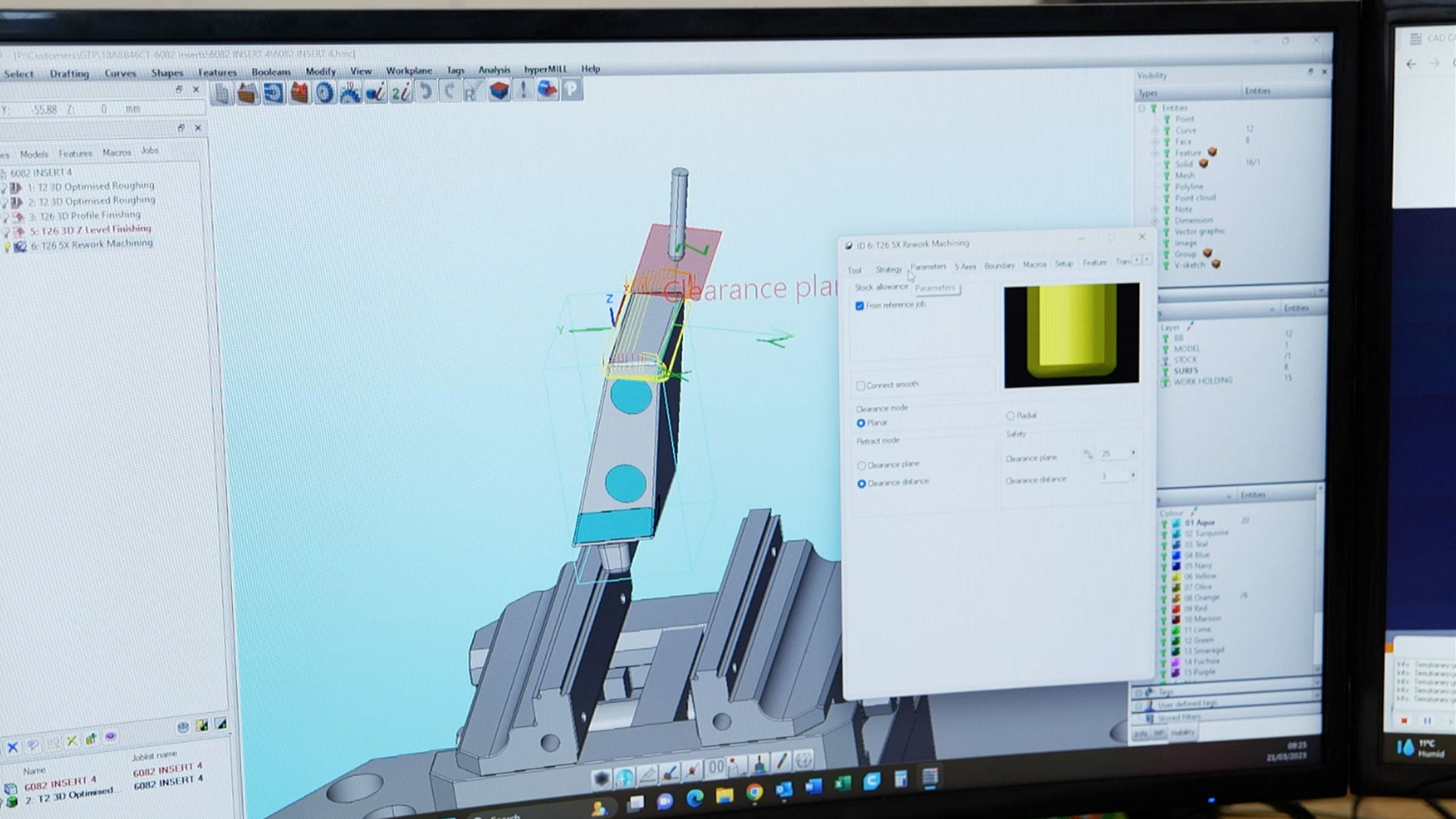The width and height of the screenshot is (1456, 819).
Task: Click the Clearance plane value field
Action: (x=1112, y=454)
